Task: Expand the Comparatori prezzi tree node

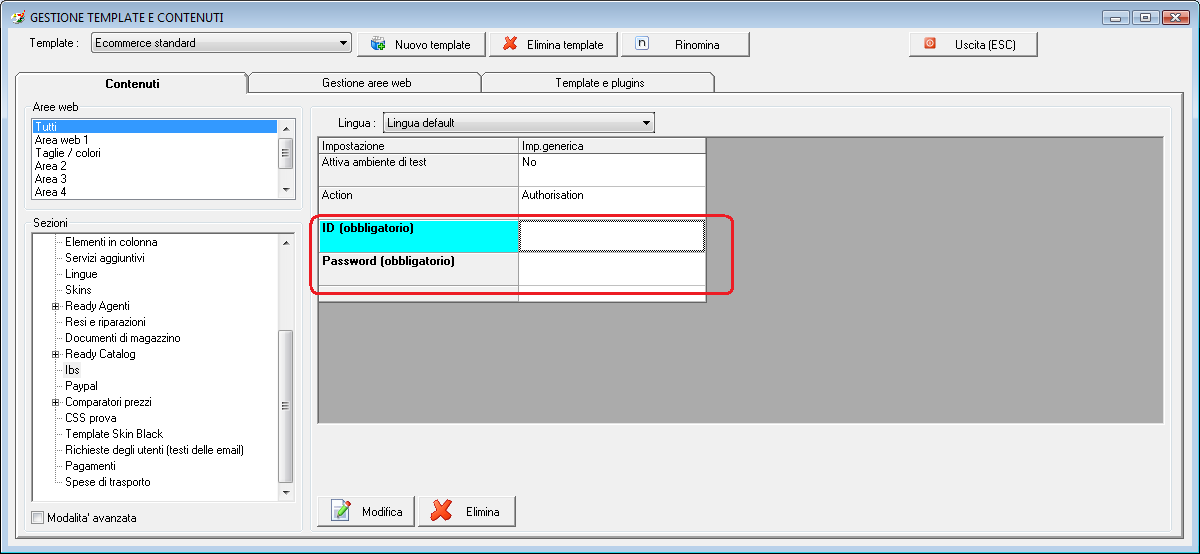Action: coord(56,402)
